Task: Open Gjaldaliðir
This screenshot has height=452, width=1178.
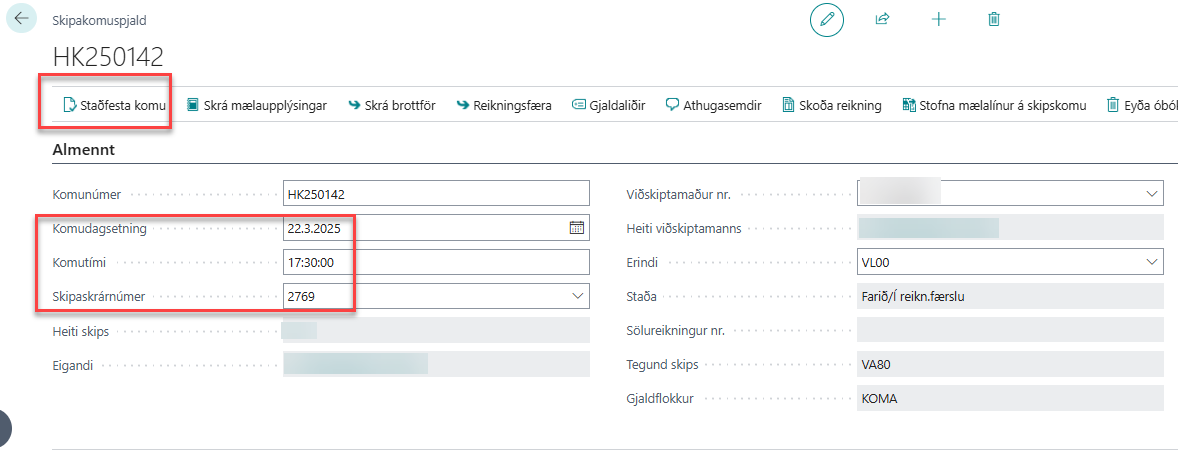Action: (x=608, y=105)
